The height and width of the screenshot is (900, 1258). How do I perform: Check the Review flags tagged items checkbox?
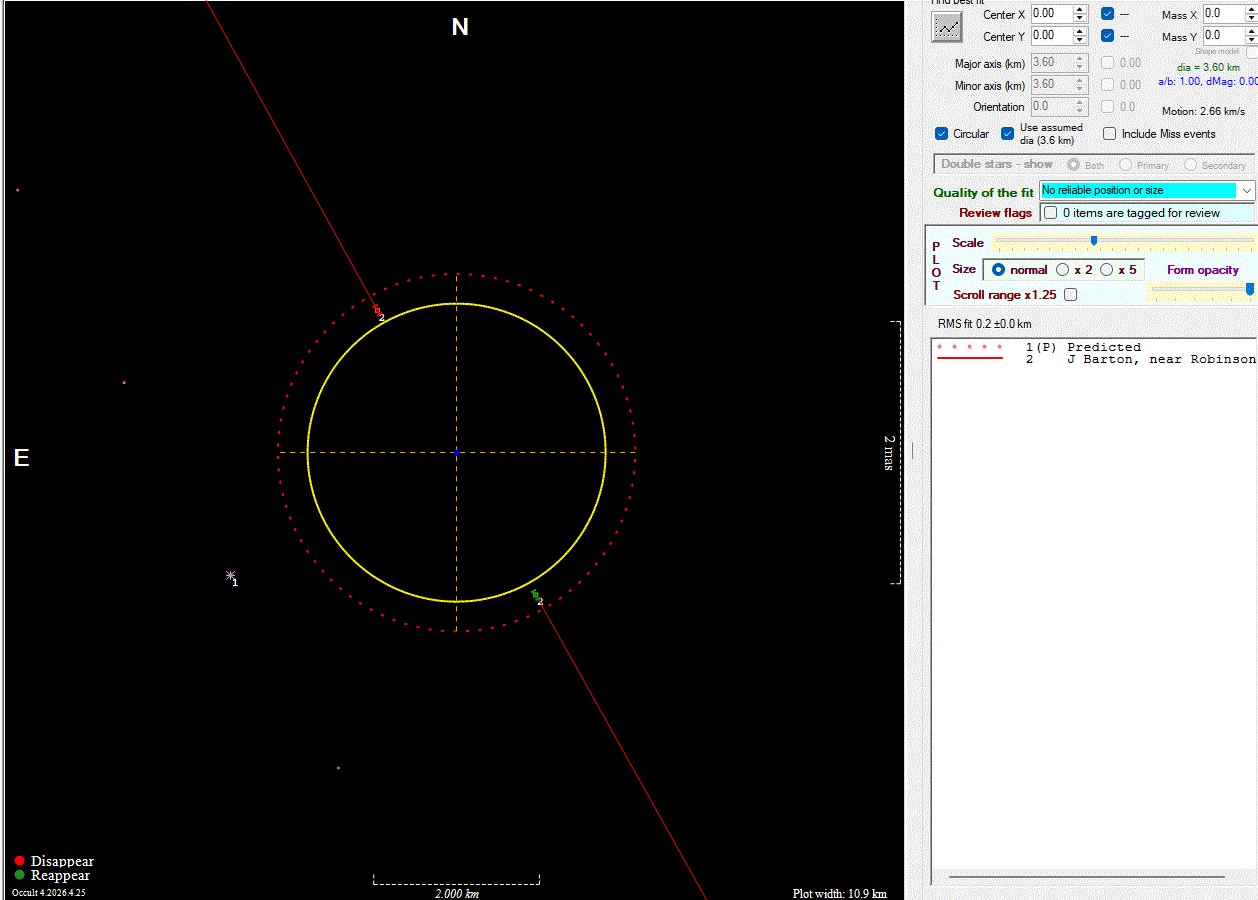(1050, 213)
